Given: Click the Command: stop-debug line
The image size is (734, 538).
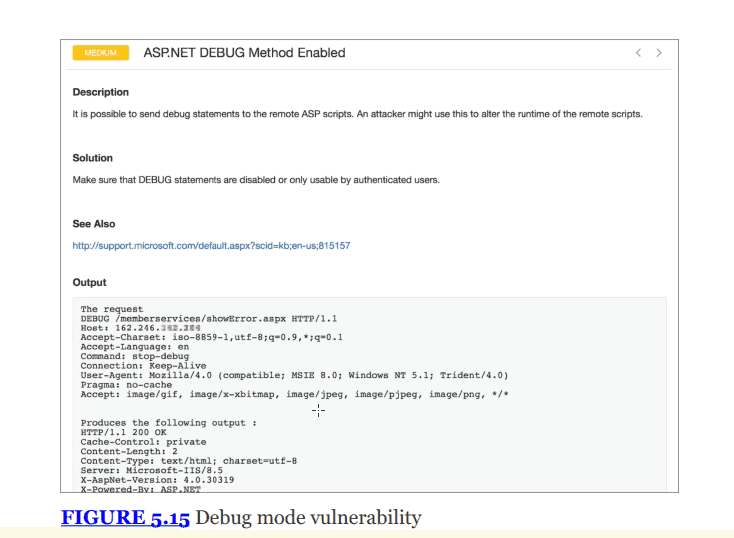Looking at the screenshot, I should click(135, 356).
